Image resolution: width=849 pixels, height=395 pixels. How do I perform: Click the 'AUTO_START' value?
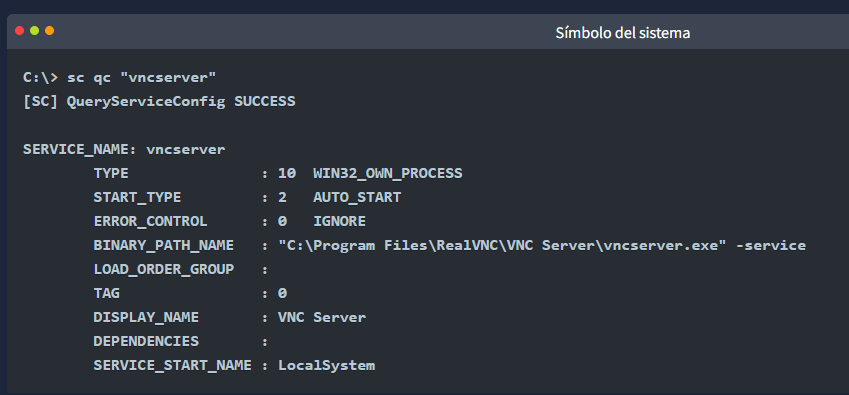click(357, 198)
